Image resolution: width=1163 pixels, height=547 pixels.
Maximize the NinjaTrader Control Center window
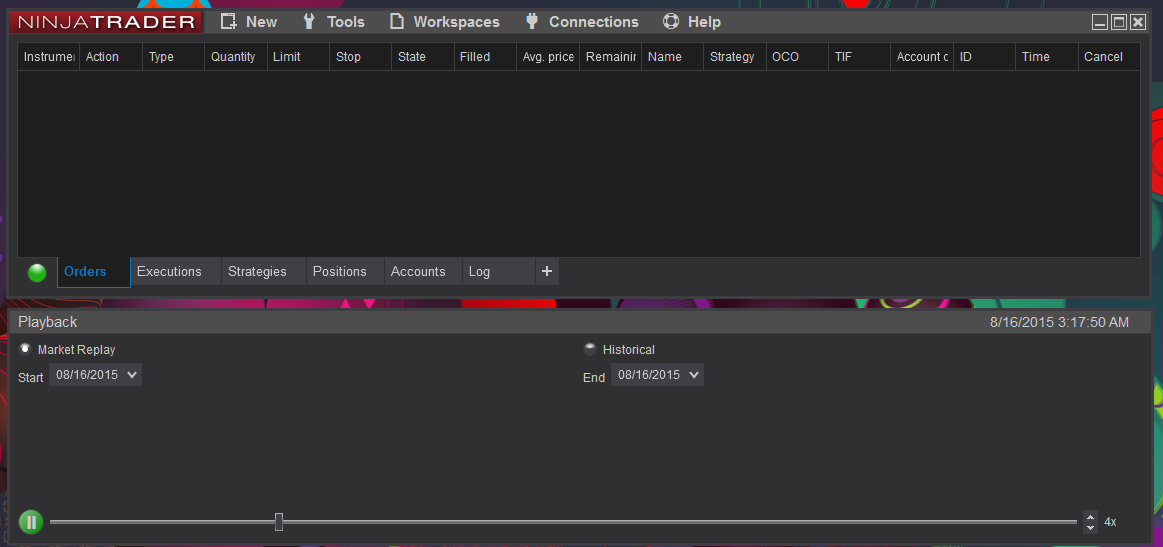pos(1118,22)
